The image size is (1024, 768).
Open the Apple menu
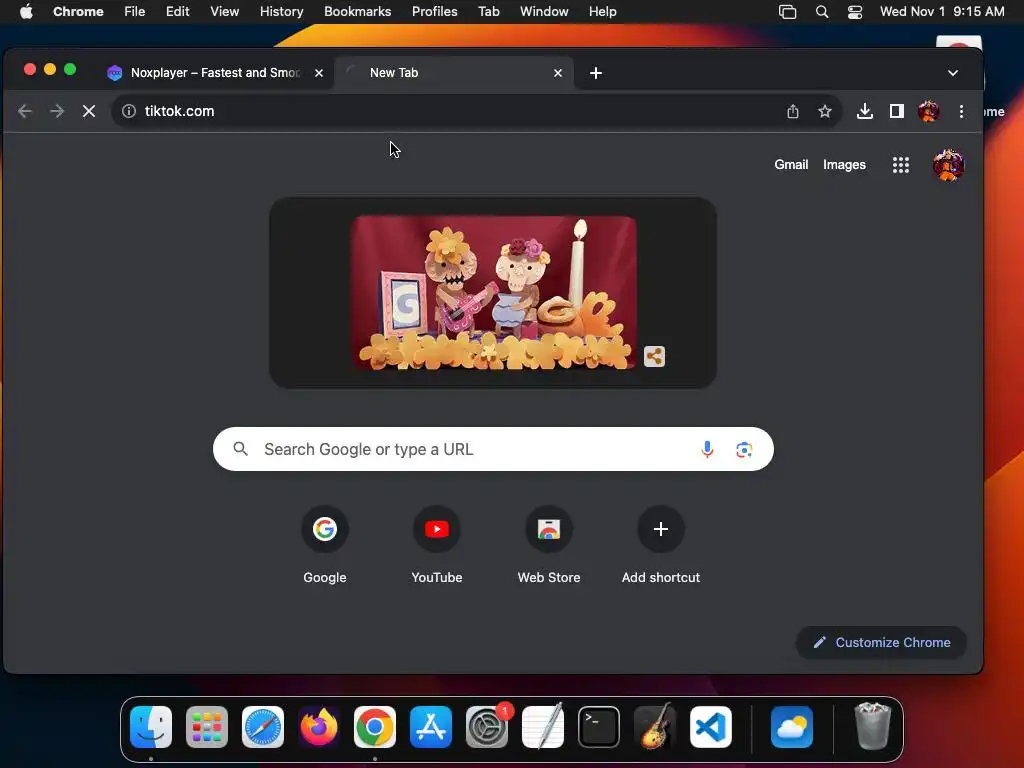tap(26, 12)
